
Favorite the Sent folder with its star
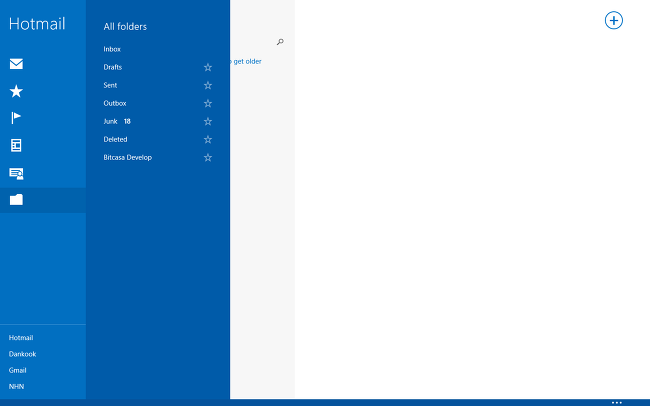click(x=208, y=85)
